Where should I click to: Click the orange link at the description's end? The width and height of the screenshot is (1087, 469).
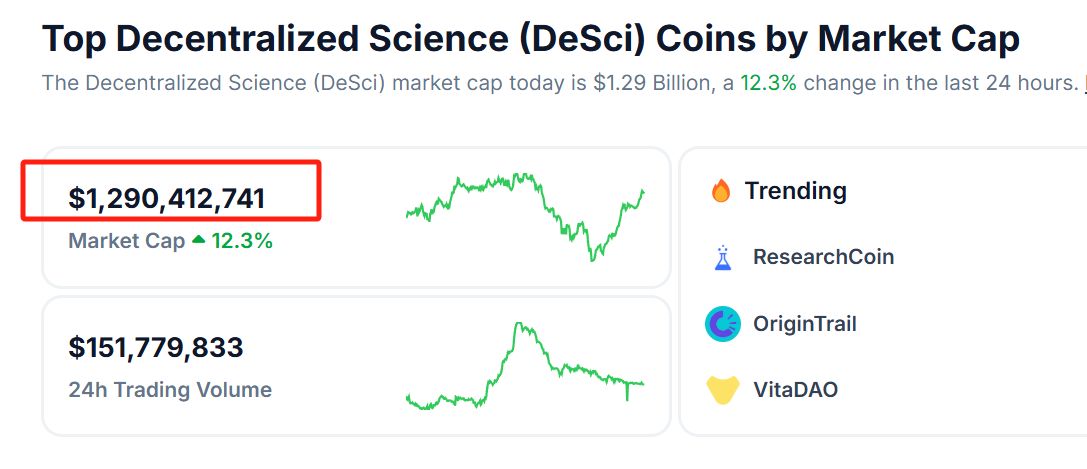[x=1084, y=83]
